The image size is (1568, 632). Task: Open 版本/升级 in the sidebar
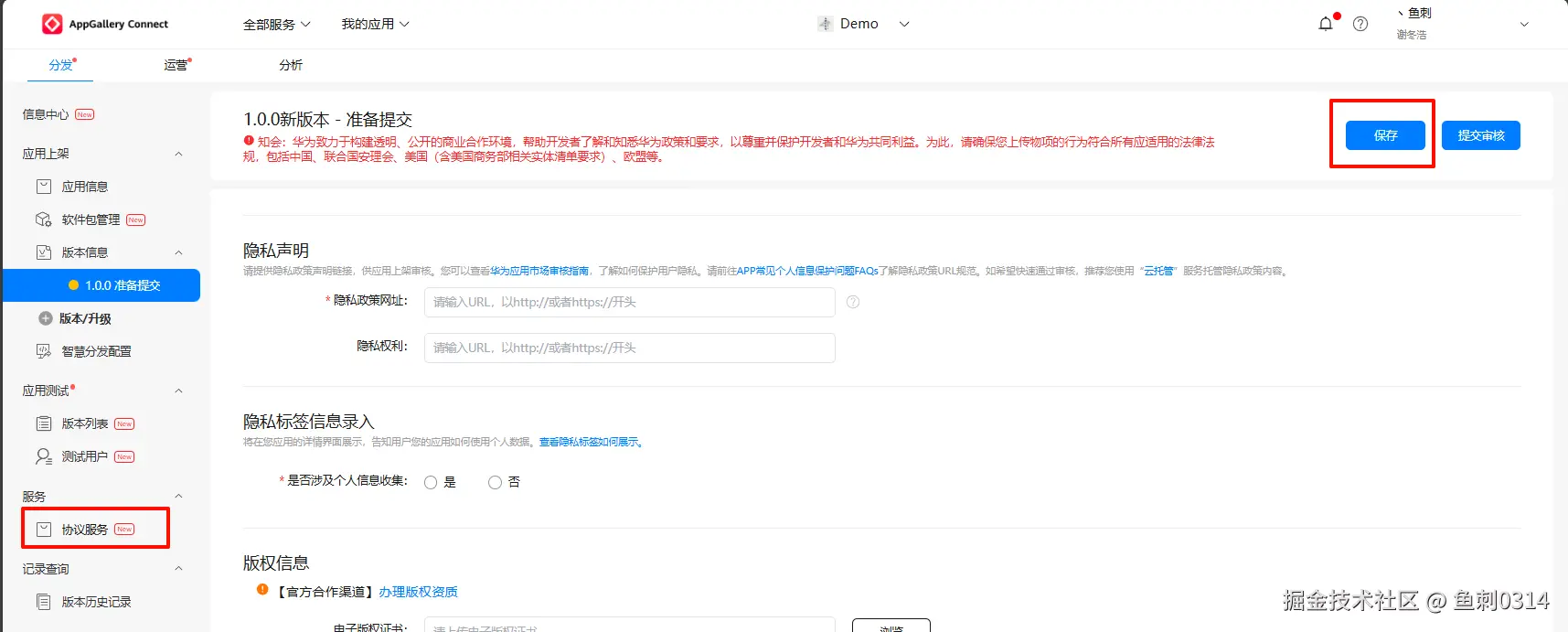[x=85, y=318]
